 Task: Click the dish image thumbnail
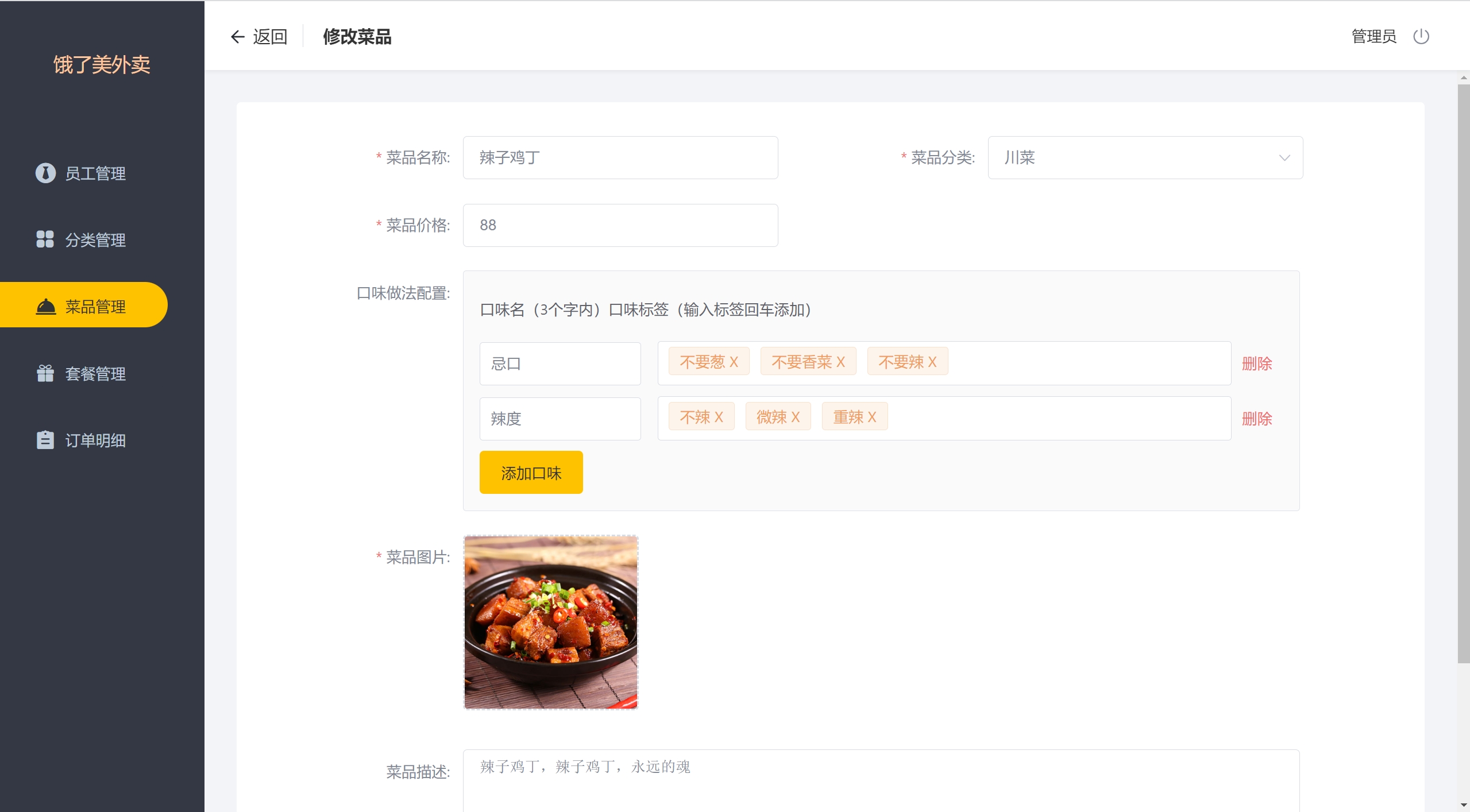click(x=550, y=622)
